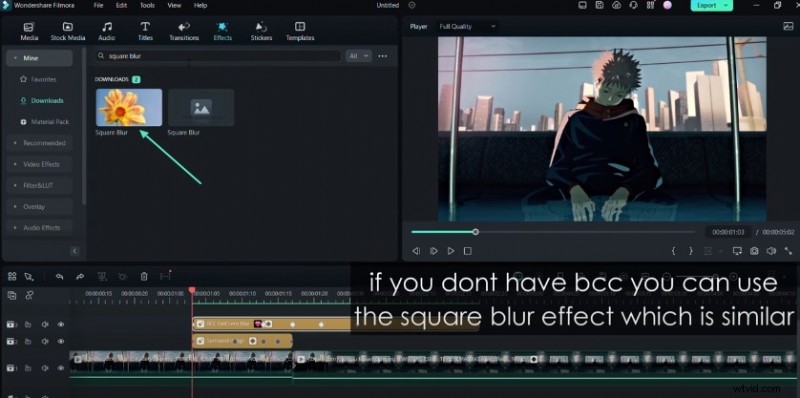Expand the Audio Effects category
800x398 pixels.
point(39,228)
